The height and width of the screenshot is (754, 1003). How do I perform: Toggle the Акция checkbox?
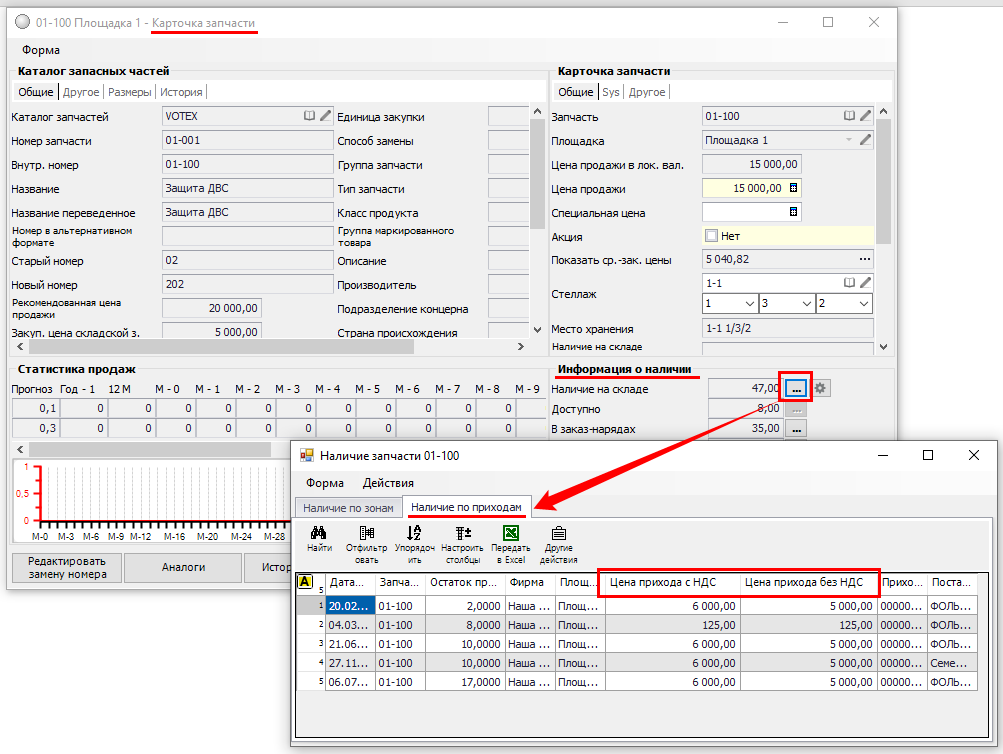point(712,236)
